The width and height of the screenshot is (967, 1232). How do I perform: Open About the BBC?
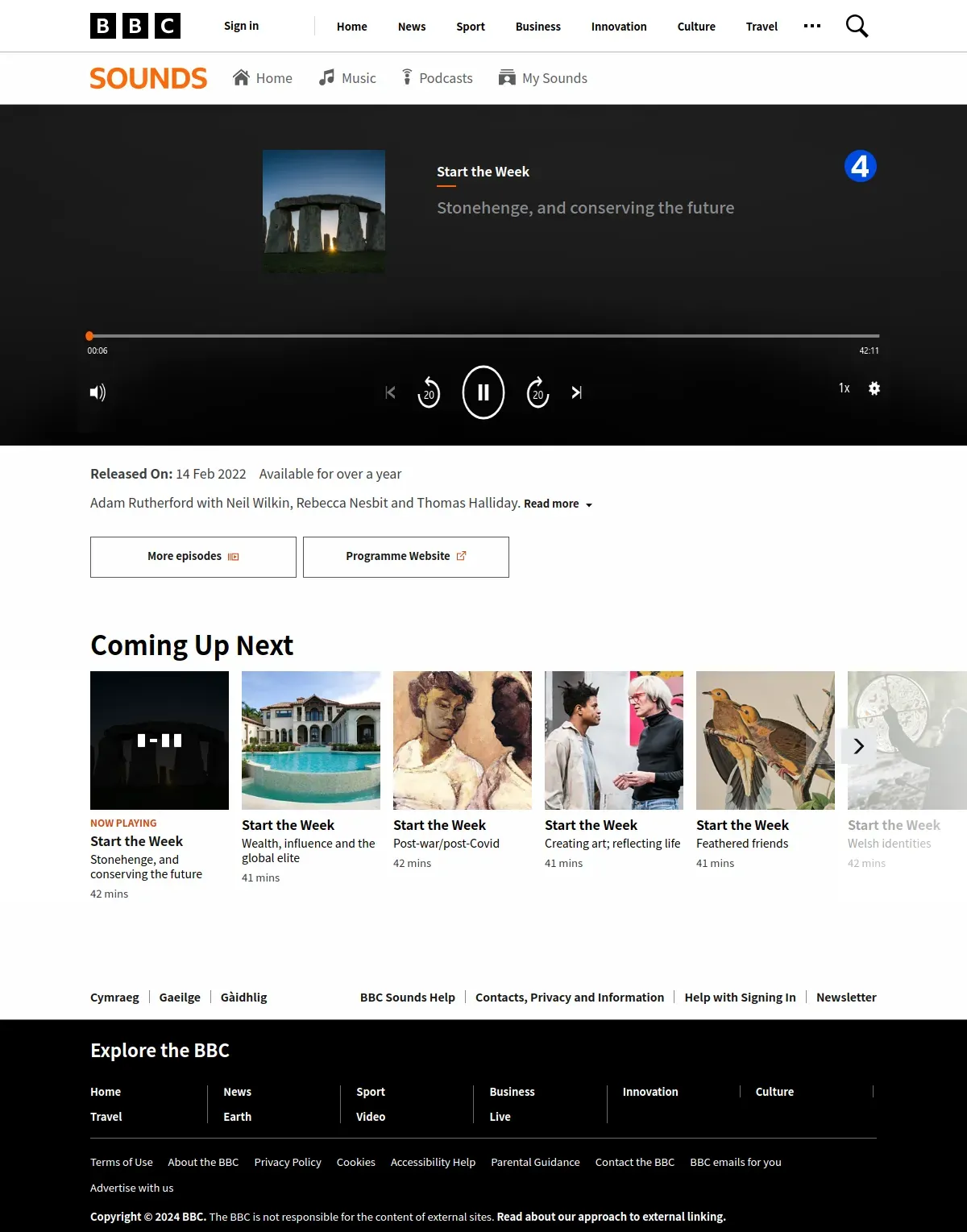[x=203, y=1162]
